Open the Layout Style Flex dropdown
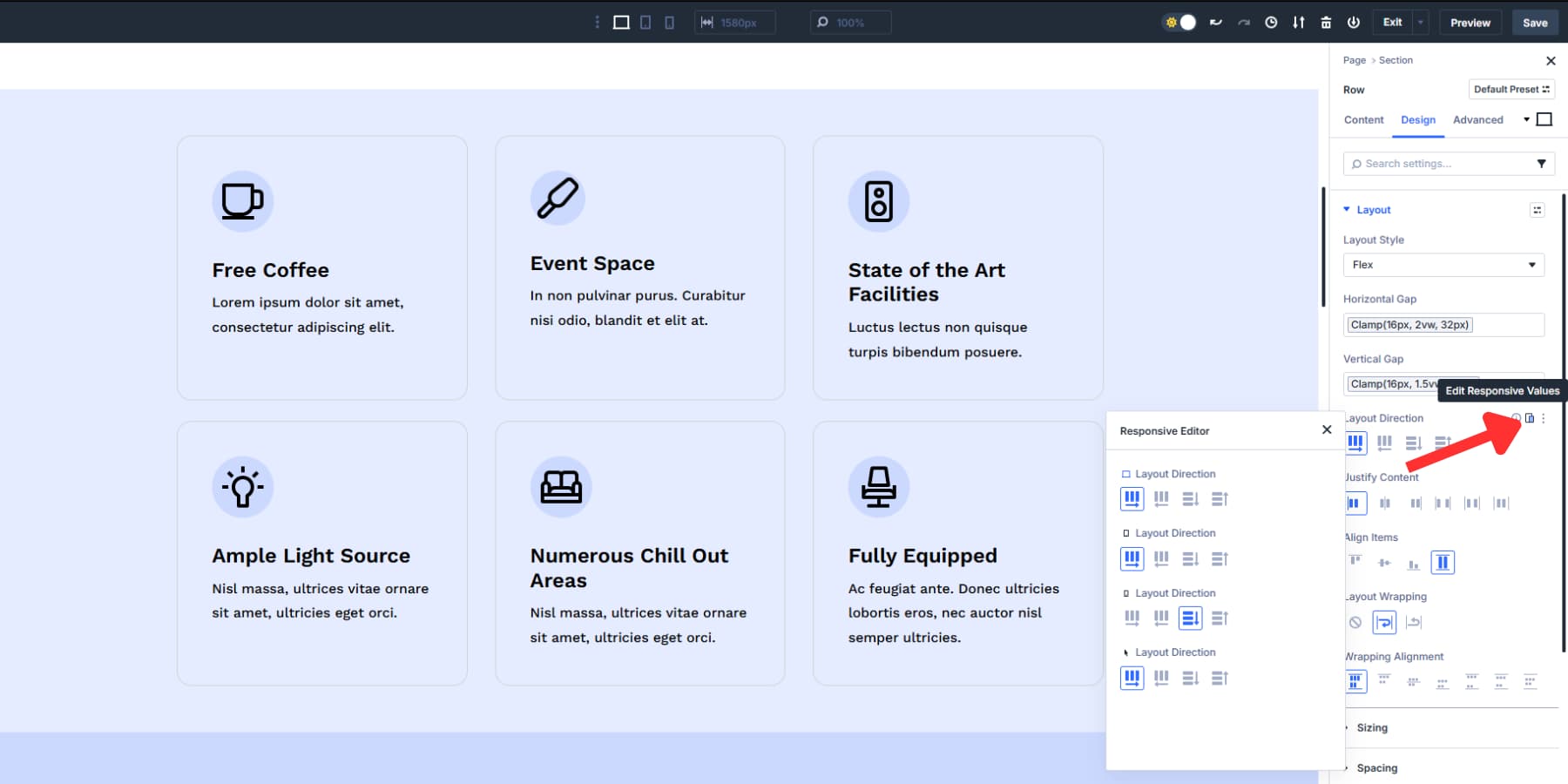The image size is (1568, 784). [1443, 265]
